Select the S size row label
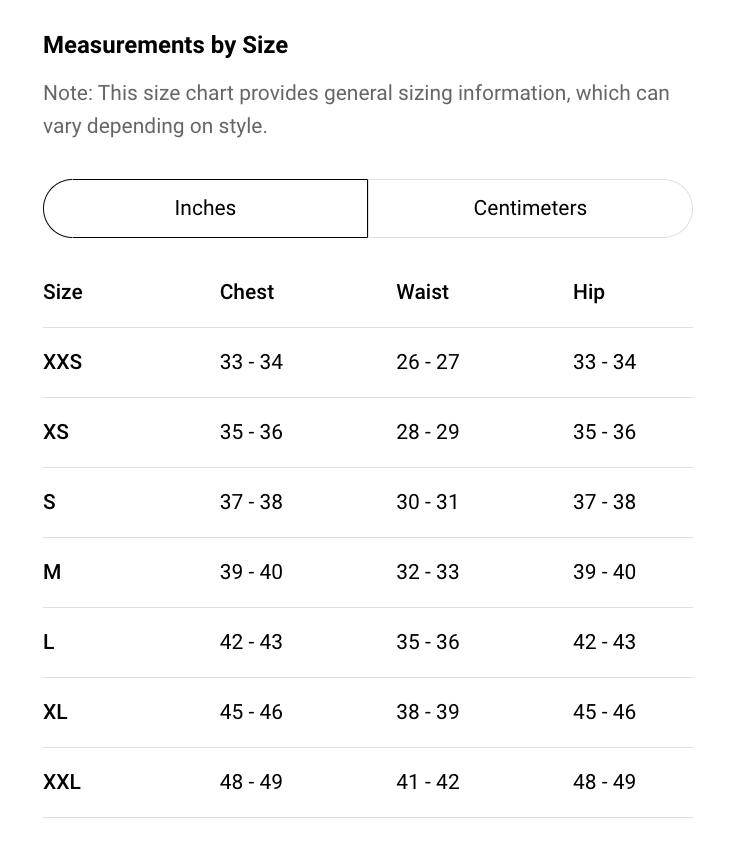The width and height of the screenshot is (738, 852). pos(49,502)
